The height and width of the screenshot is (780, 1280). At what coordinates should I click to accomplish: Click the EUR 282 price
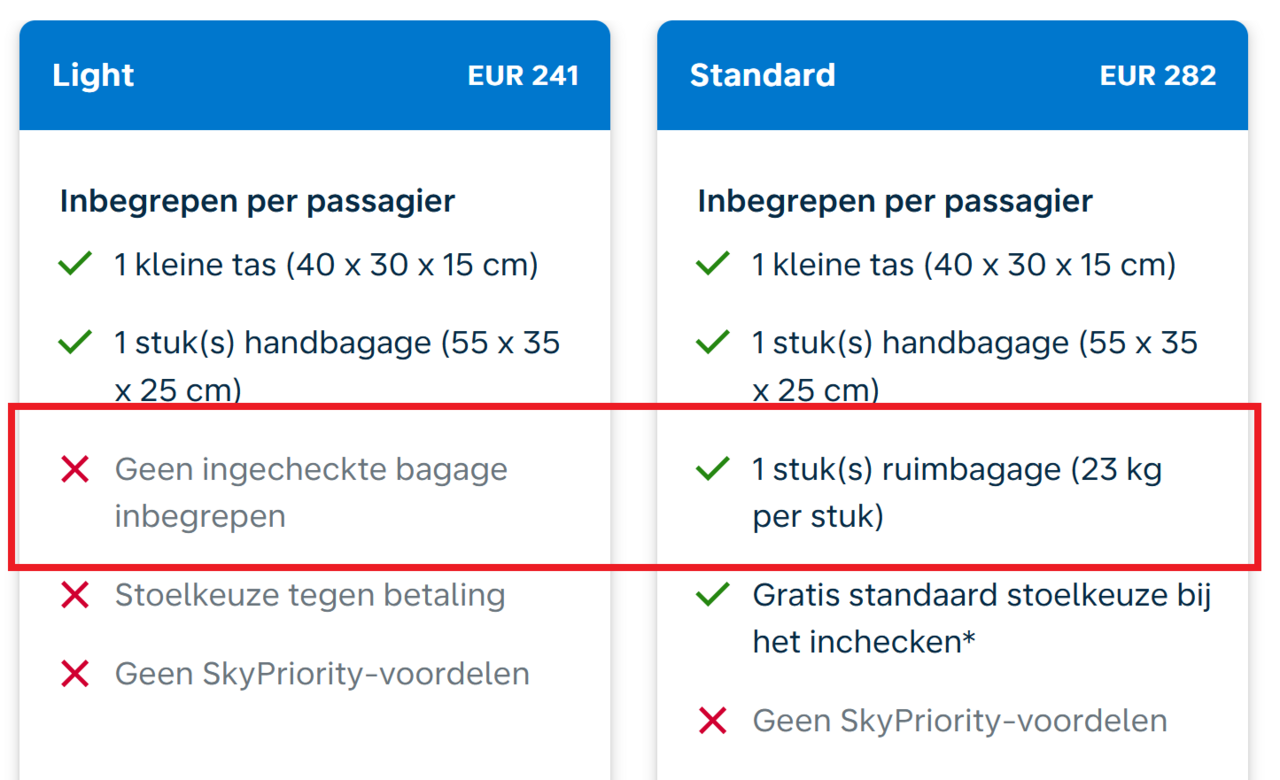click(x=1157, y=76)
